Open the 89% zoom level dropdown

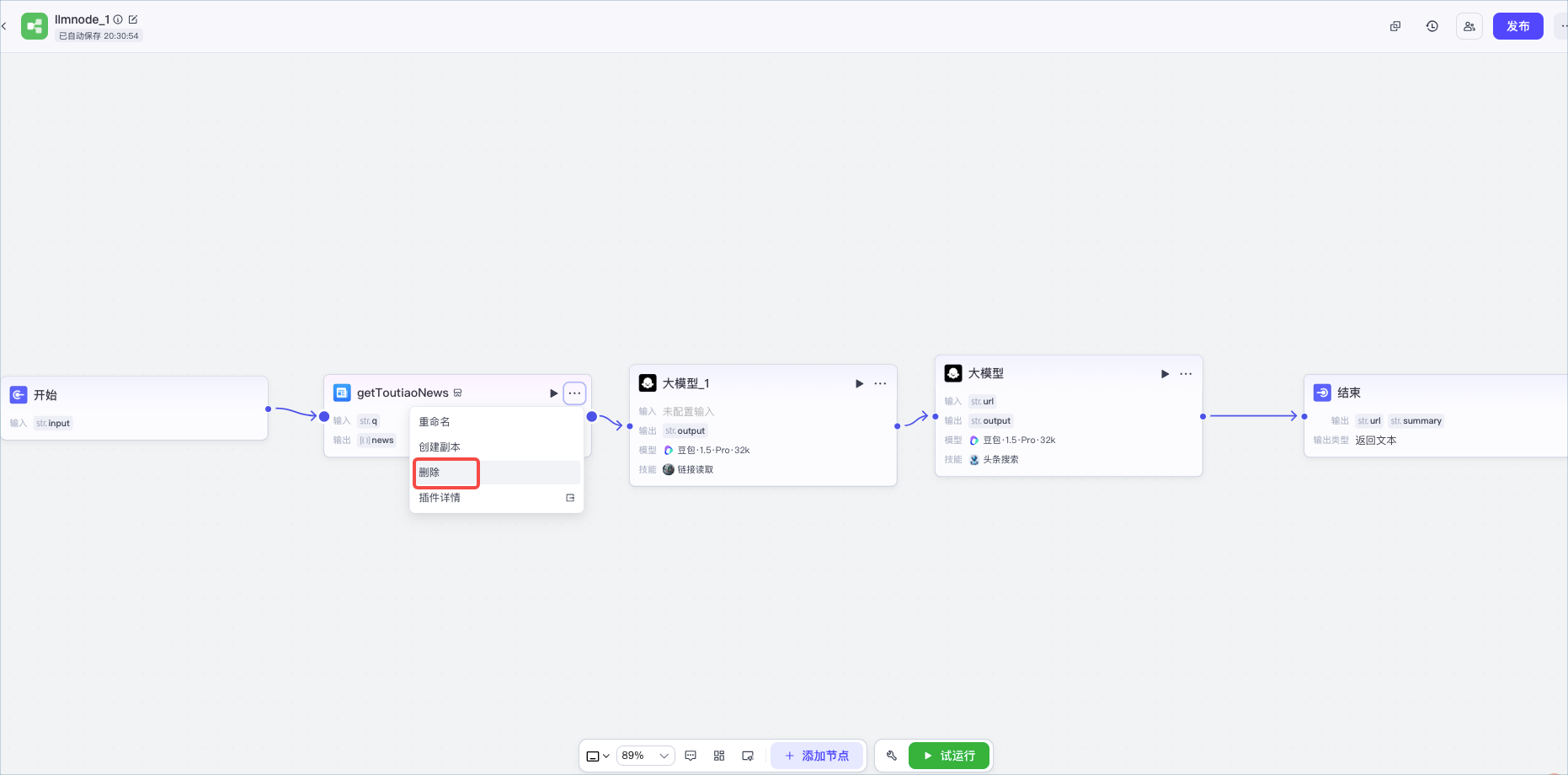click(x=646, y=756)
